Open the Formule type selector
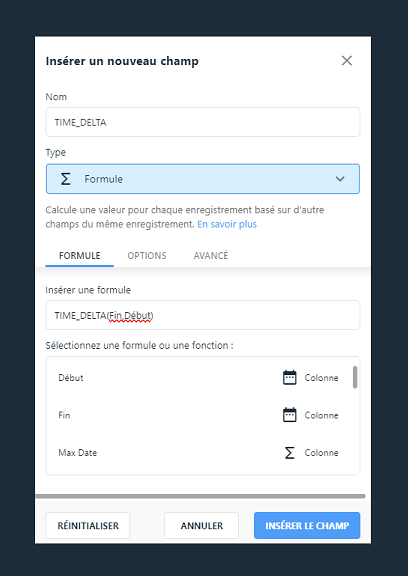408x576 pixels. pos(203,179)
